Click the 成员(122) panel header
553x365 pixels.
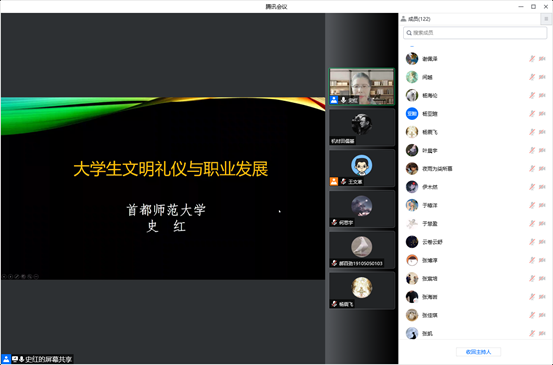coord(416,19)
